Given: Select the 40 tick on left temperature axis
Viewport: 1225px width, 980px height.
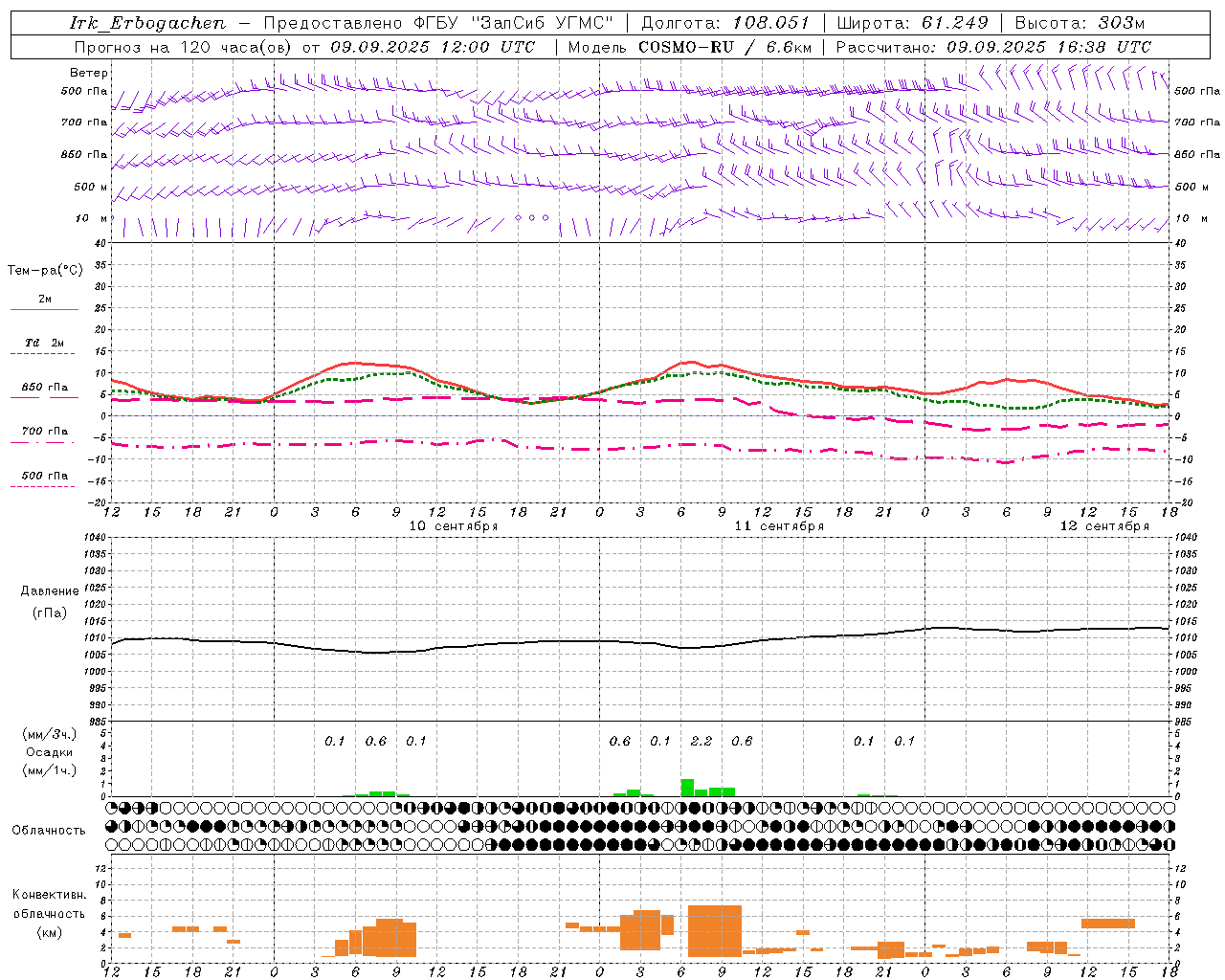Looking at the screenshot, I should coord(100,243).
